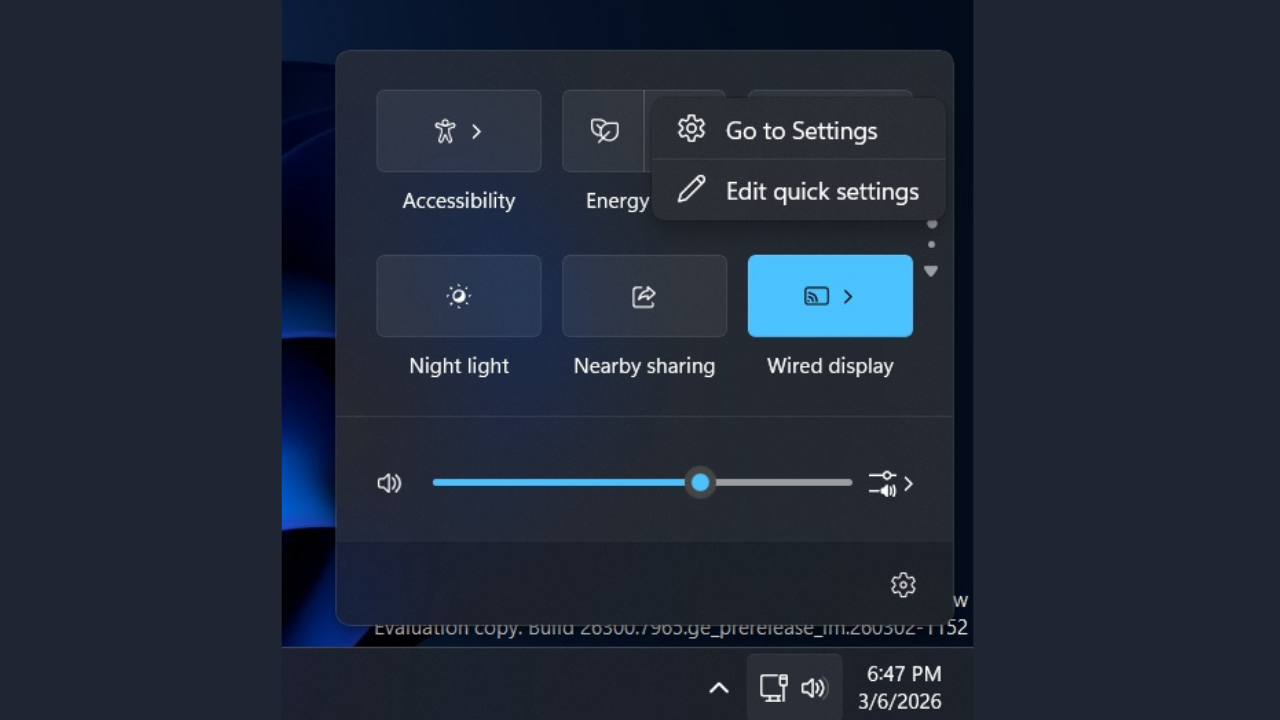Open the sound output device selector
This screenshot has width=1280, height=720.
[890, 483]
